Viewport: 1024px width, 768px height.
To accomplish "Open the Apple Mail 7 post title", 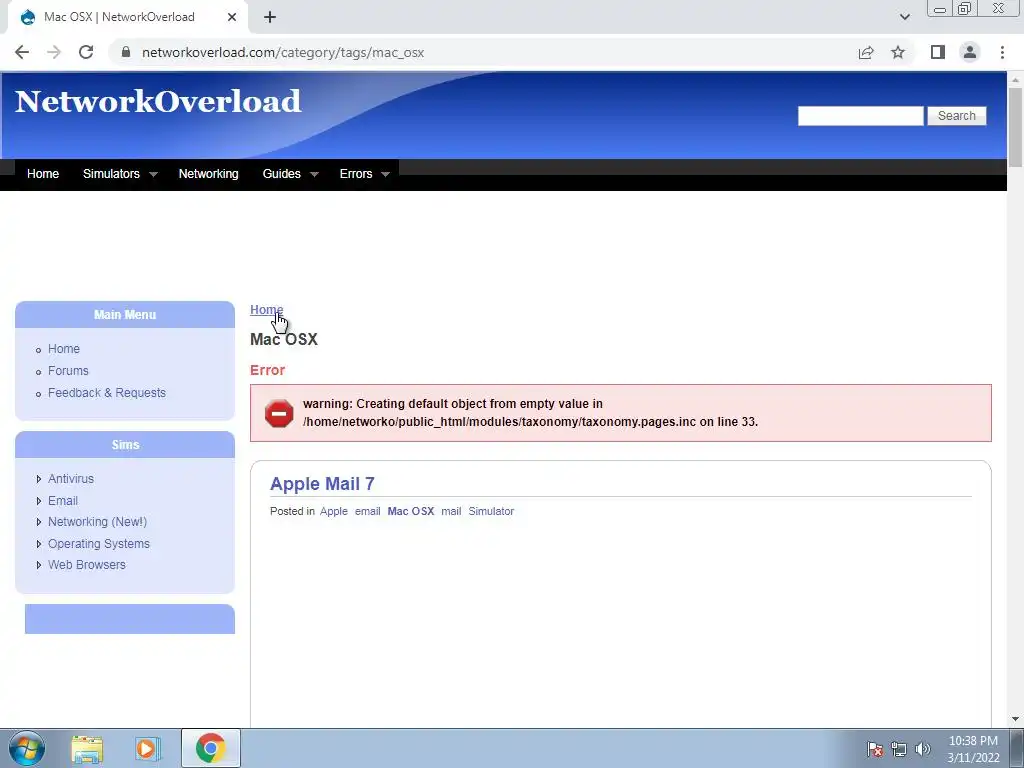I will point(322,483).
